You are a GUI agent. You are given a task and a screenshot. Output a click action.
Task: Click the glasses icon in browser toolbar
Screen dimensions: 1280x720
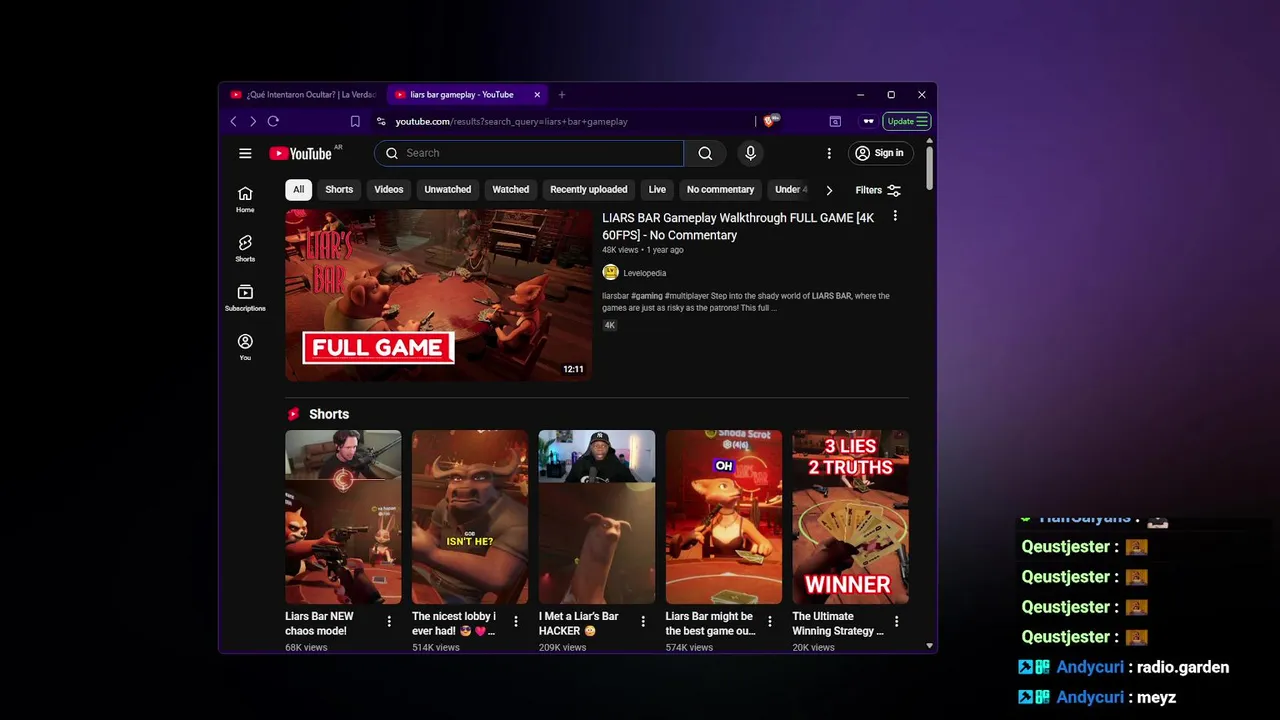click(868, 121)
